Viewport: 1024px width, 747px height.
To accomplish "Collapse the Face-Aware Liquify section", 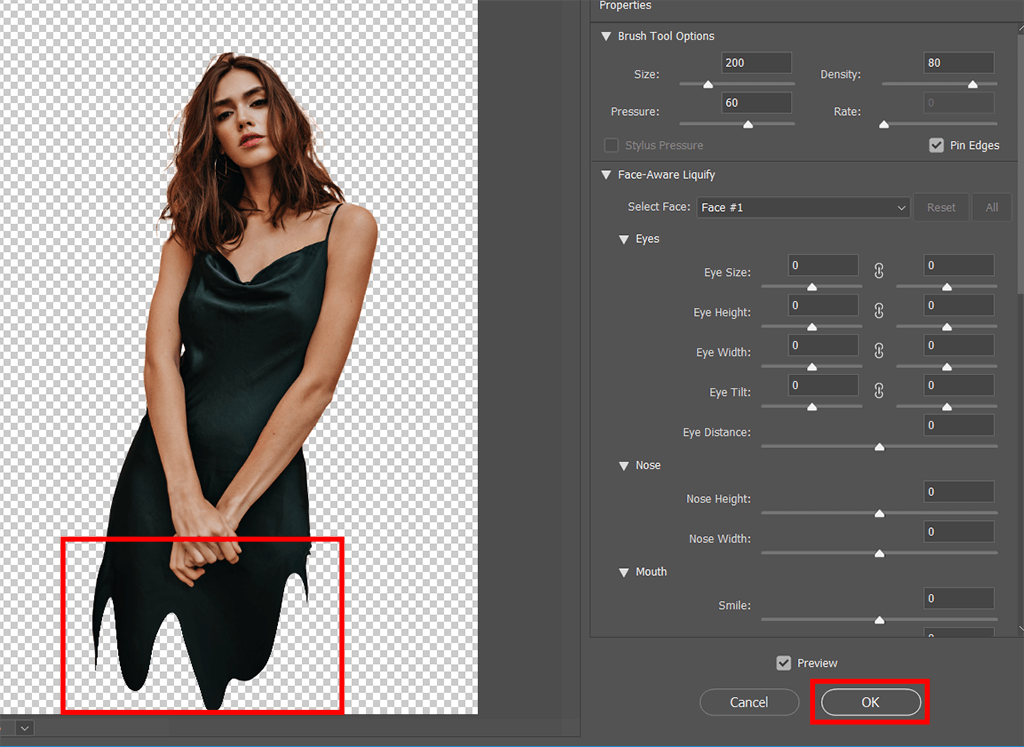I will click(606, 175).
